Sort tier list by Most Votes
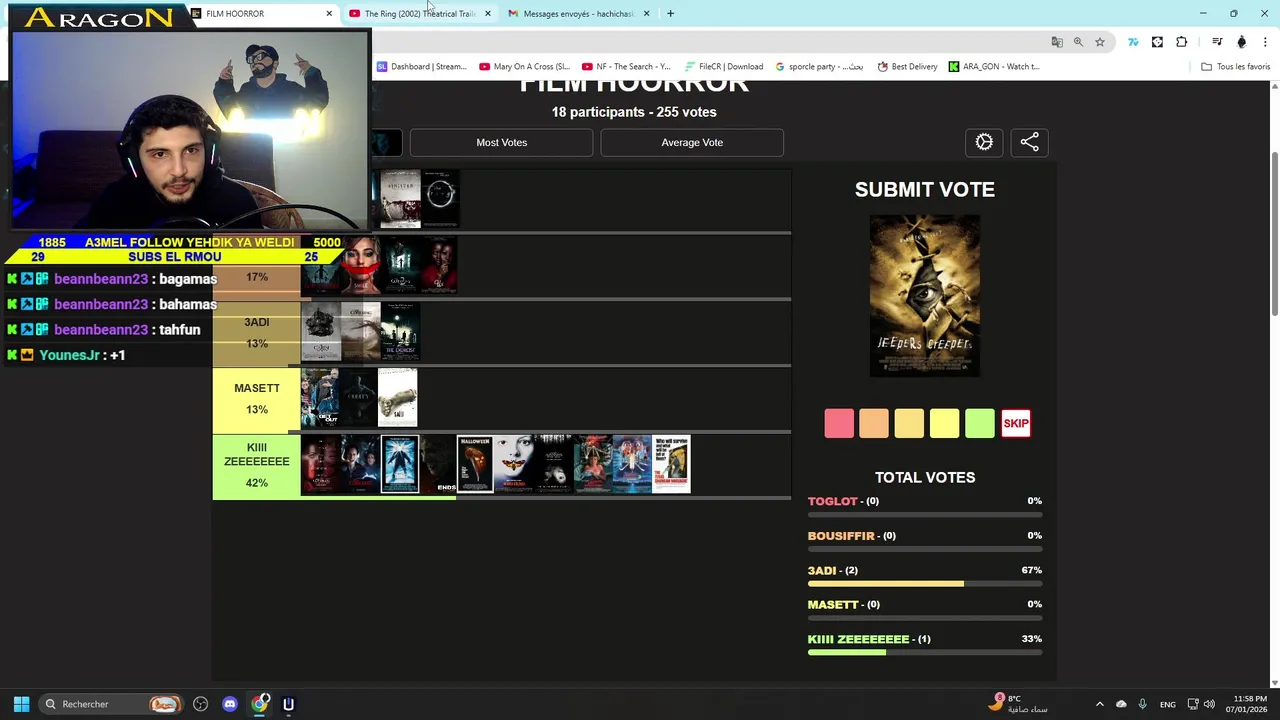Viewport: 1280px width, 720px height. [501, 142]
